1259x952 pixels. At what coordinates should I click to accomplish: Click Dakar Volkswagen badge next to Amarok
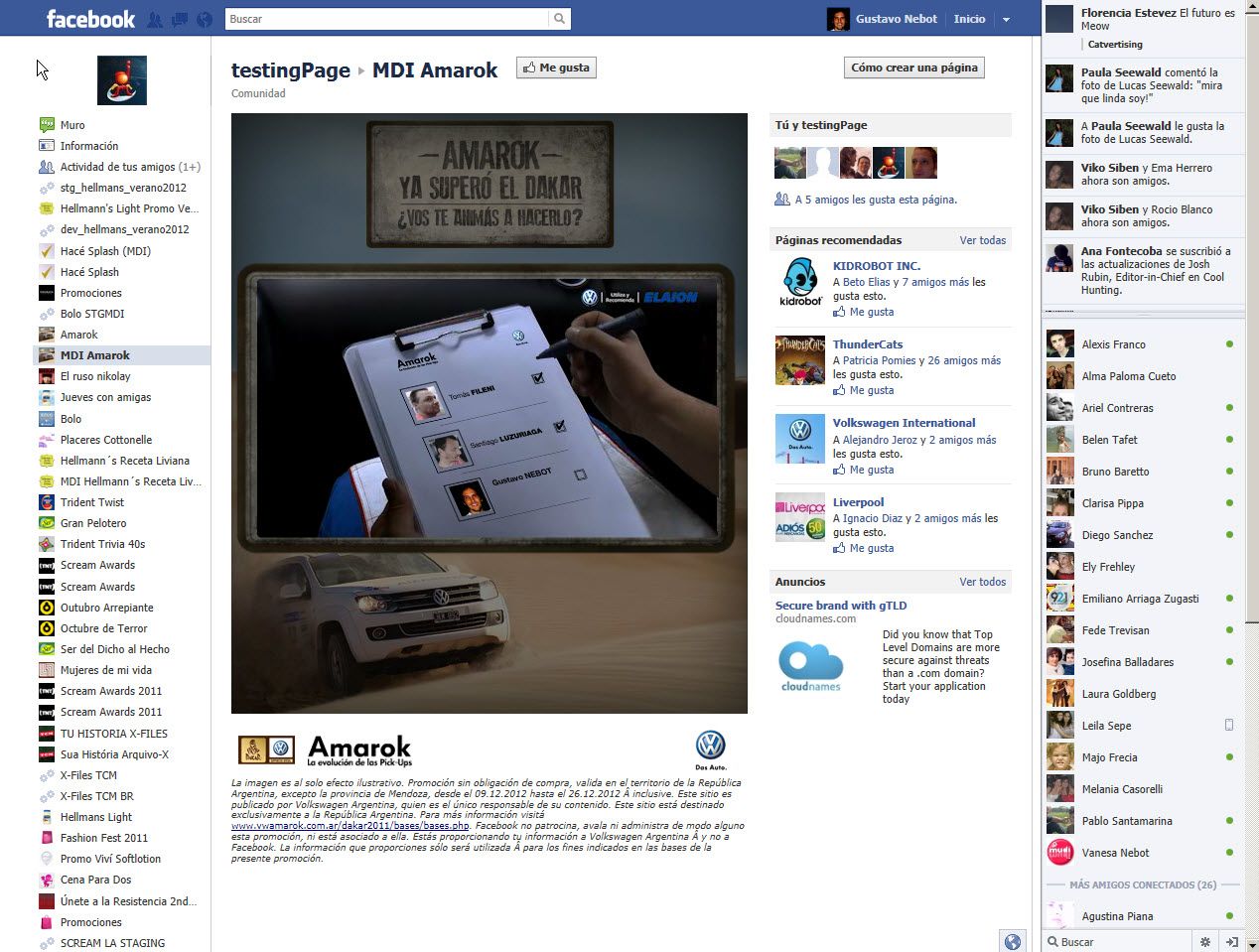click(x=268, y=749)
